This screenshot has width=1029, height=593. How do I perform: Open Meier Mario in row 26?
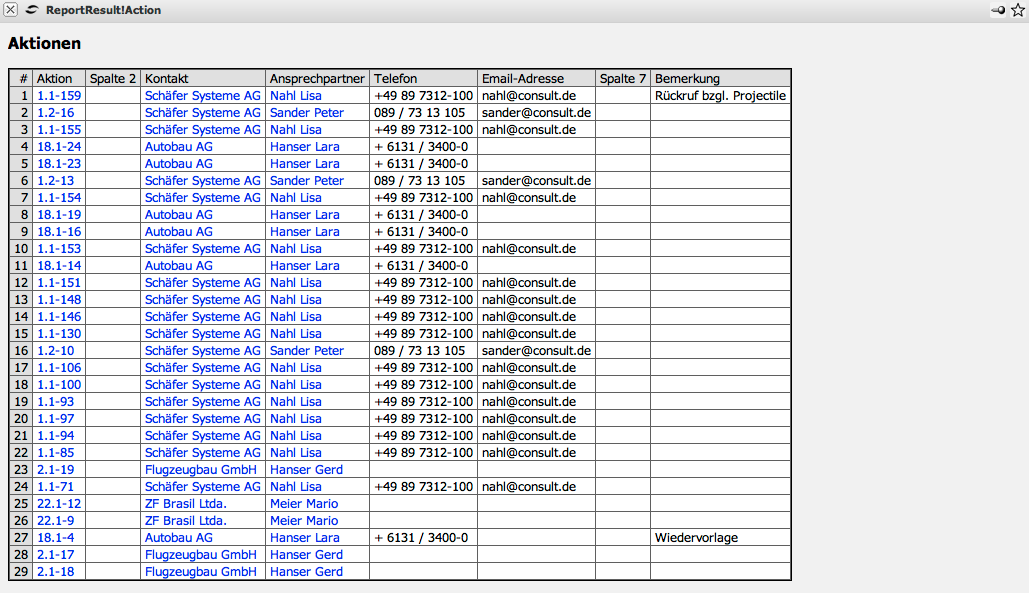[304, 521]
